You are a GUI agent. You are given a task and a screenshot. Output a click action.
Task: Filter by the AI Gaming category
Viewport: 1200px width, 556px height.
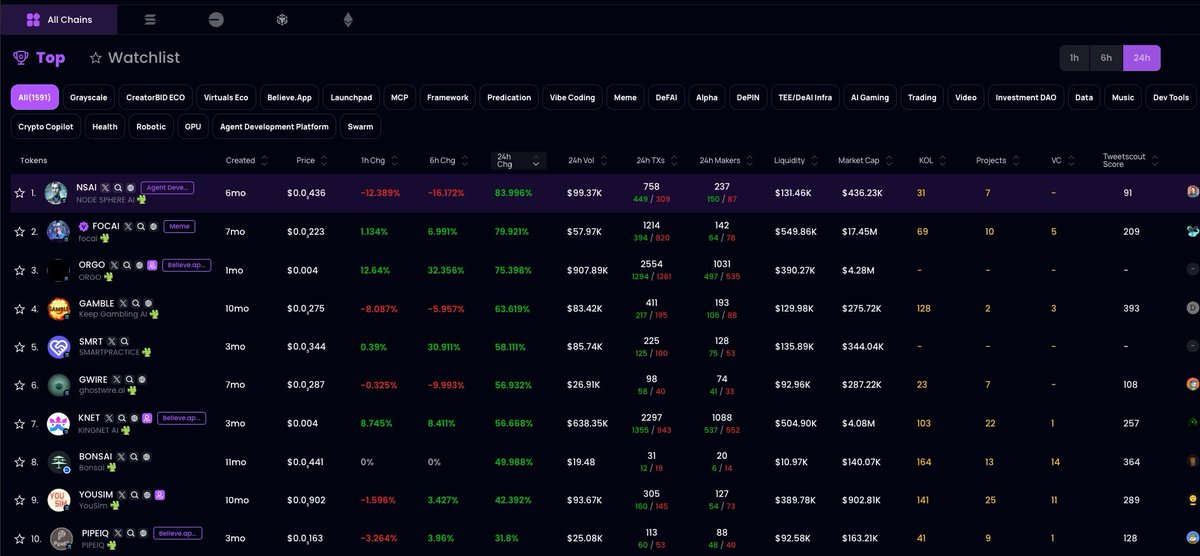click(869, 98)
